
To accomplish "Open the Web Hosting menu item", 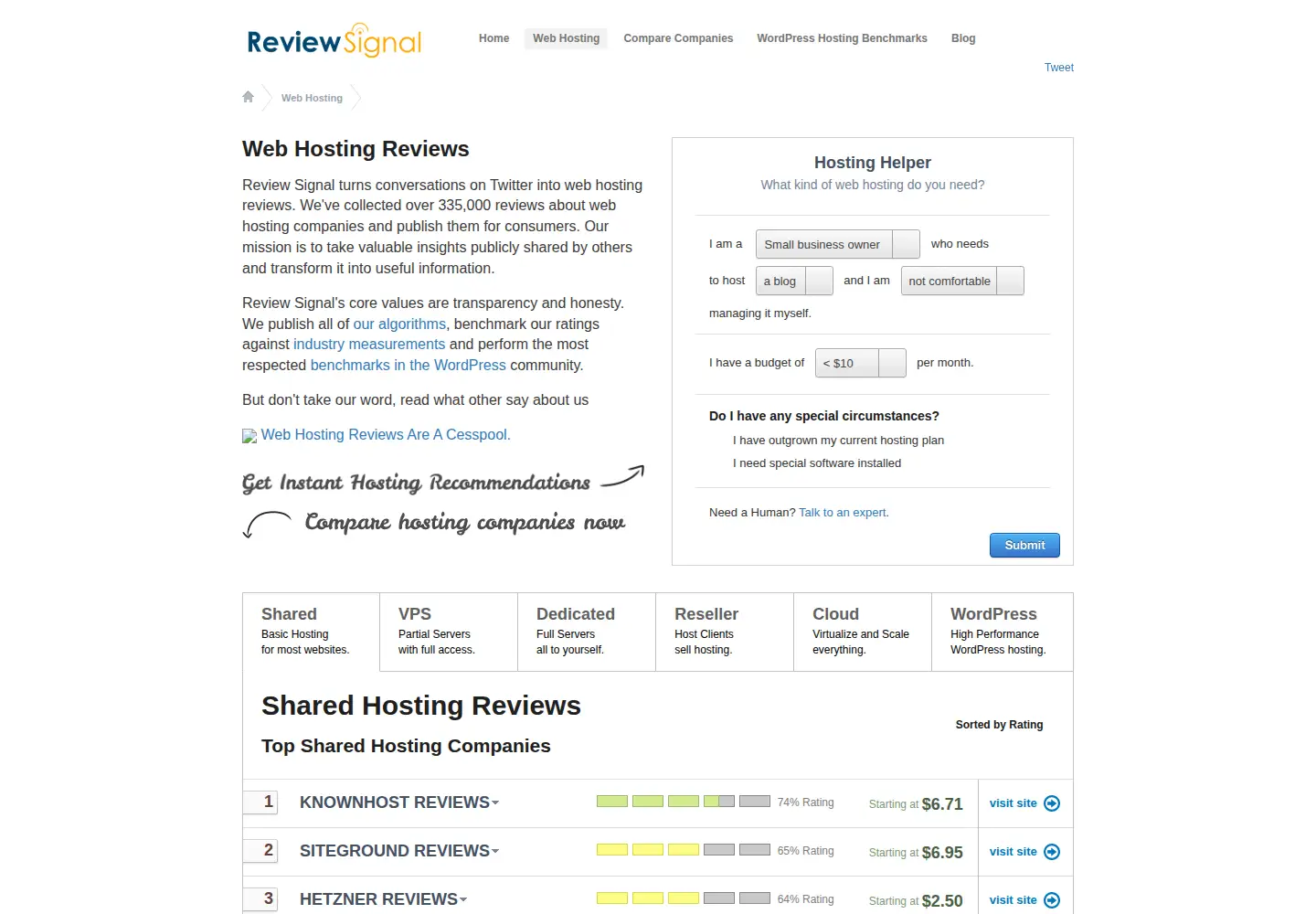I will (x=567, y=38).
